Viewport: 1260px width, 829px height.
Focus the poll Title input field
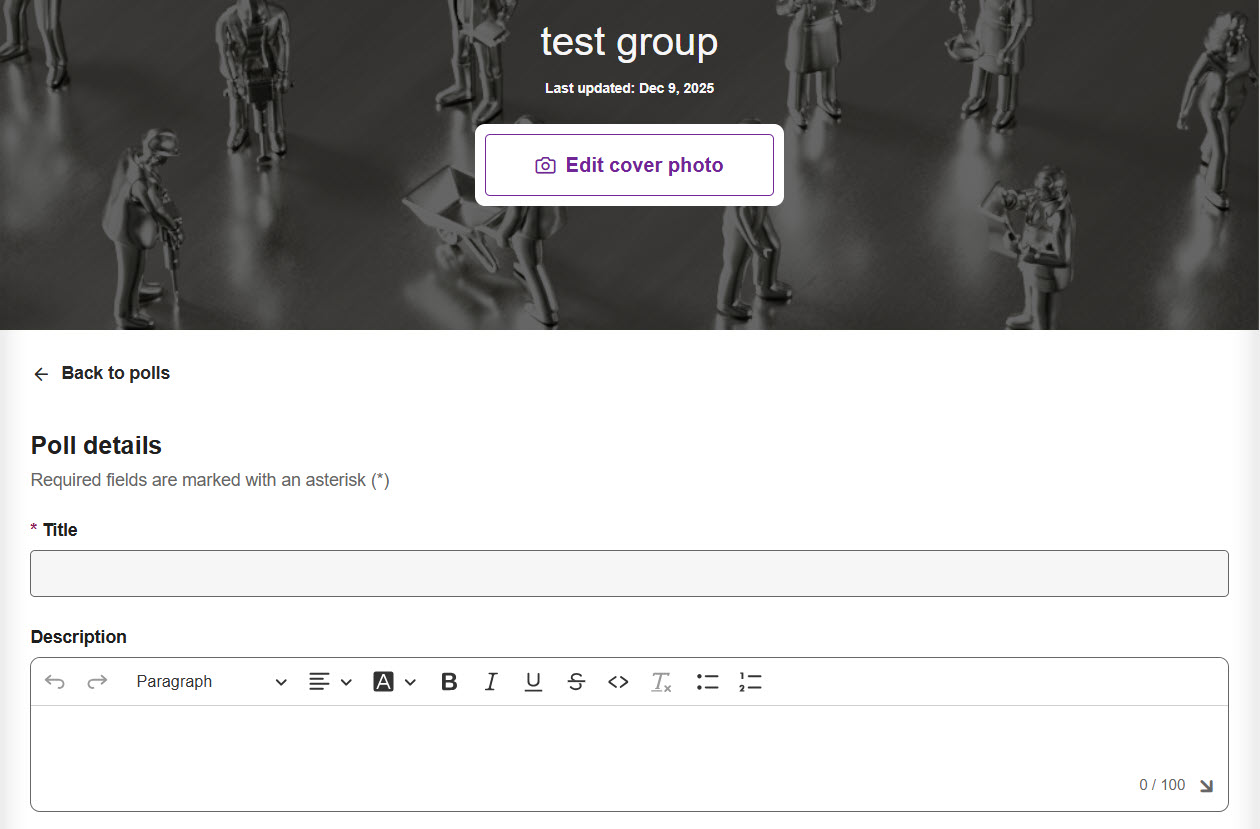629,573
